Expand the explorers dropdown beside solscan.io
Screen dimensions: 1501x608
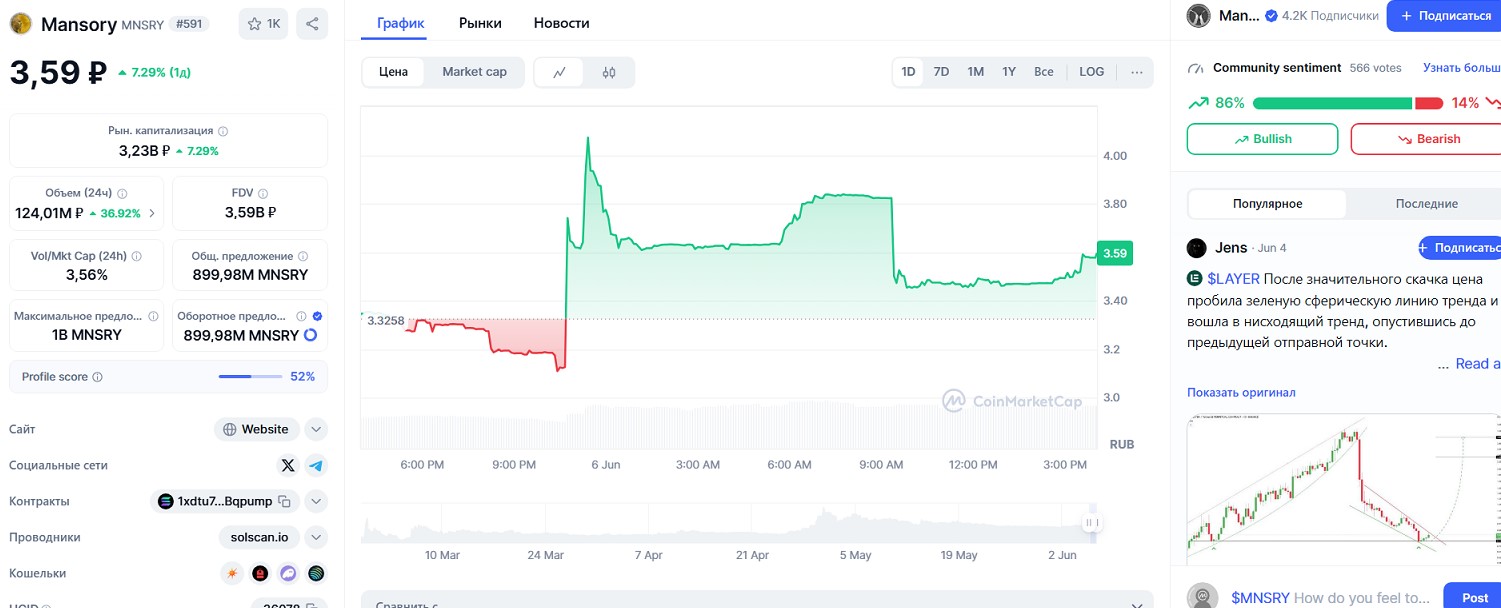pos(316,537)
